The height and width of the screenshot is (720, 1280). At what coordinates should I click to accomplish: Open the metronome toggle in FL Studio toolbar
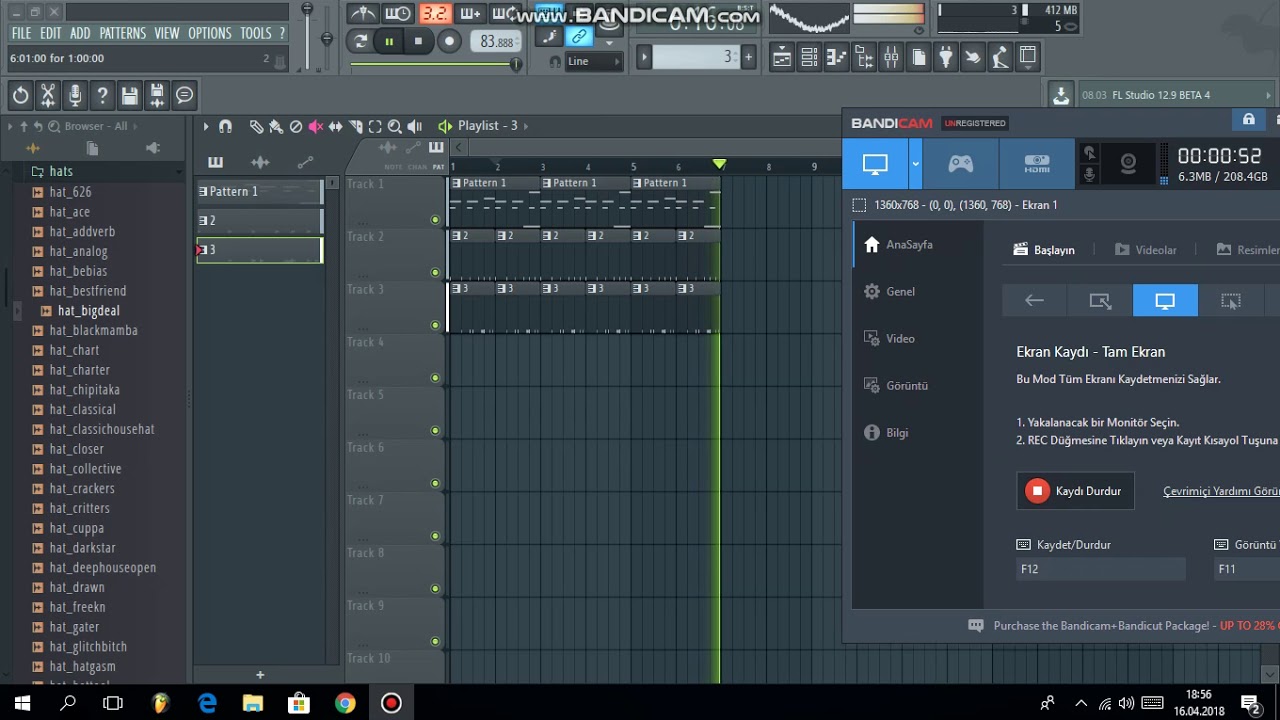coord(362,14)
